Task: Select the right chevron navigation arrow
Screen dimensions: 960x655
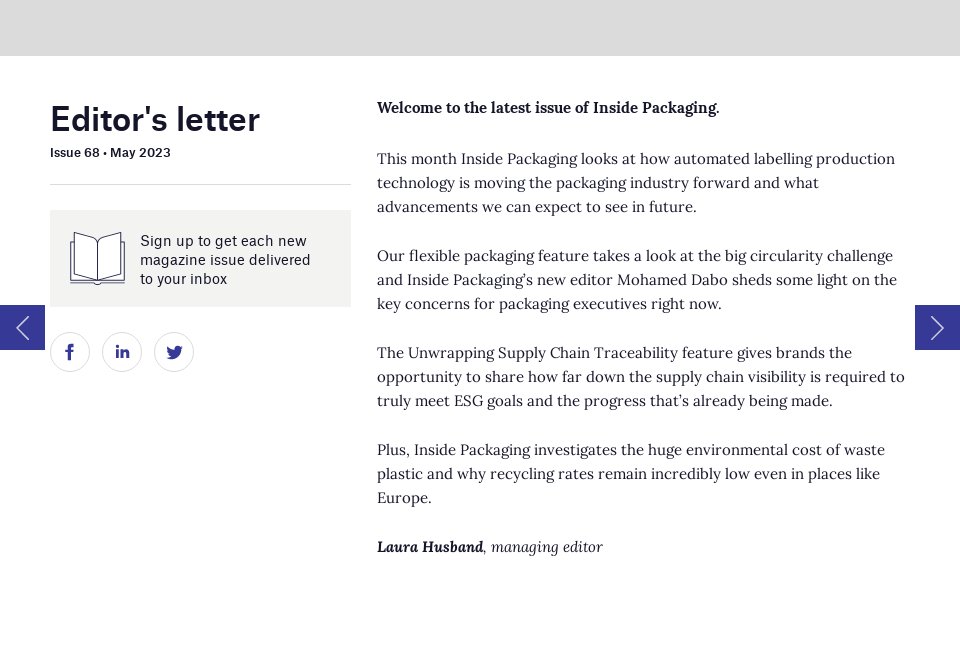Action: pyautogui.click(x=937, y=327)
